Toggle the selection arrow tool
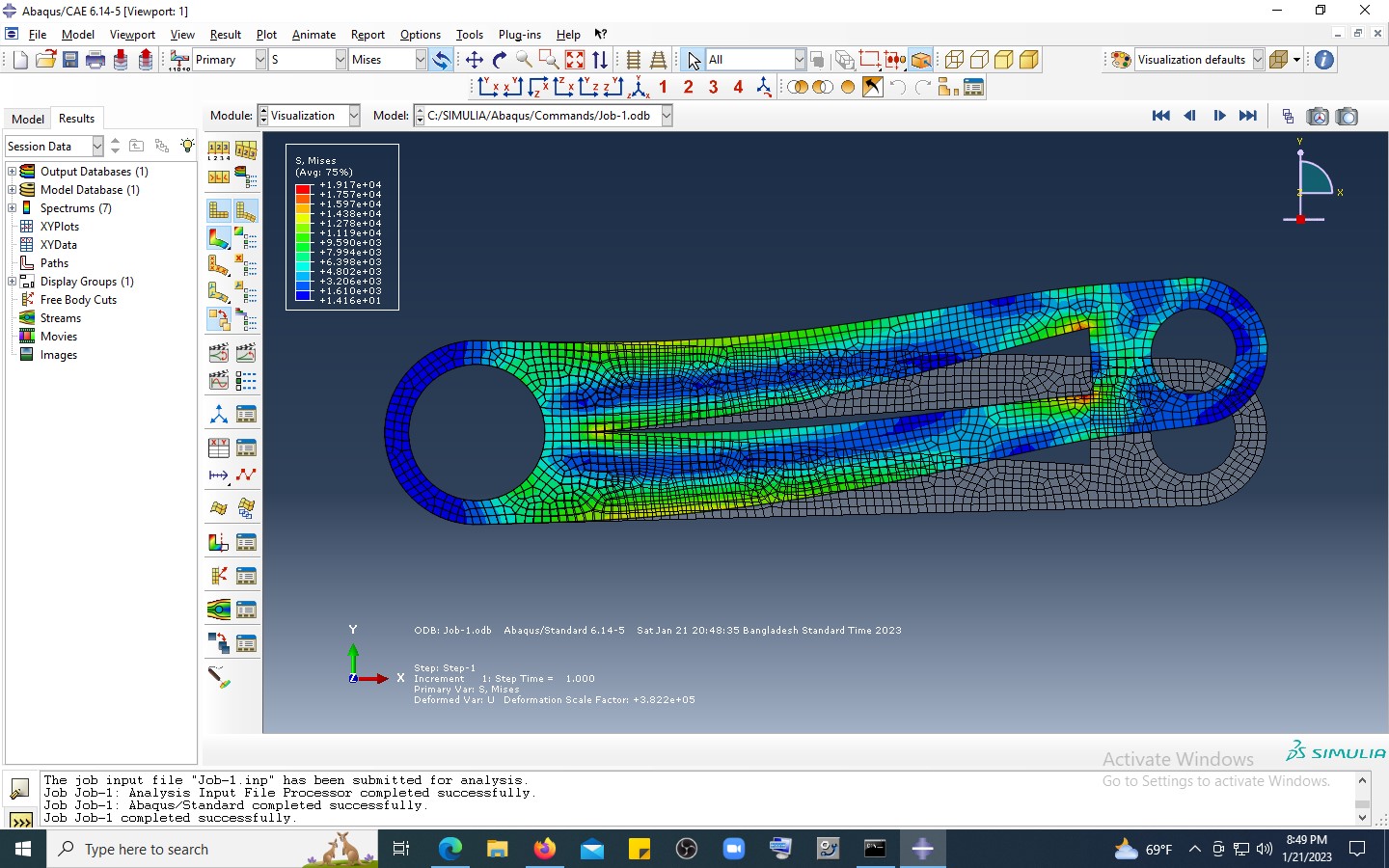Image resolution: width=1389 pixels, height=868 pixels. (693, 60)
